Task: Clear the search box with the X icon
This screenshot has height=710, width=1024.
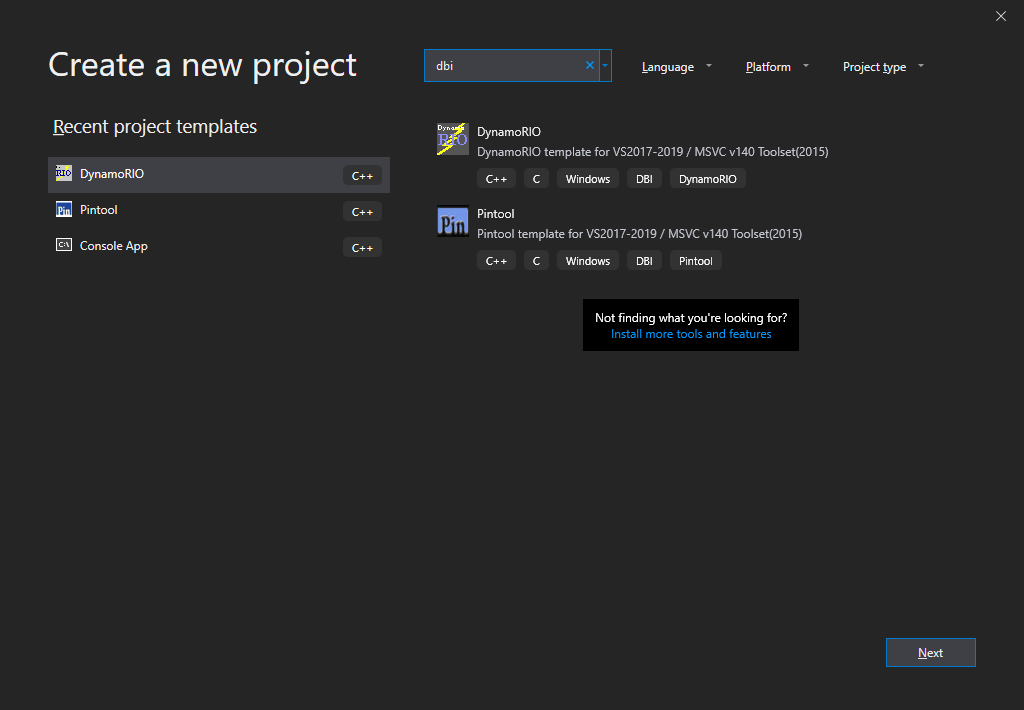Action: pos(590,66)
